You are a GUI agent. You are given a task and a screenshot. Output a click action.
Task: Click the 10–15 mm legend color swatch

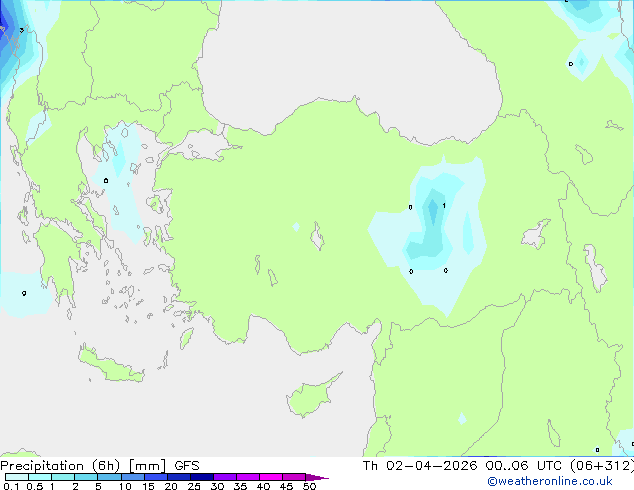pyautogui.click(x=132, y=477)
